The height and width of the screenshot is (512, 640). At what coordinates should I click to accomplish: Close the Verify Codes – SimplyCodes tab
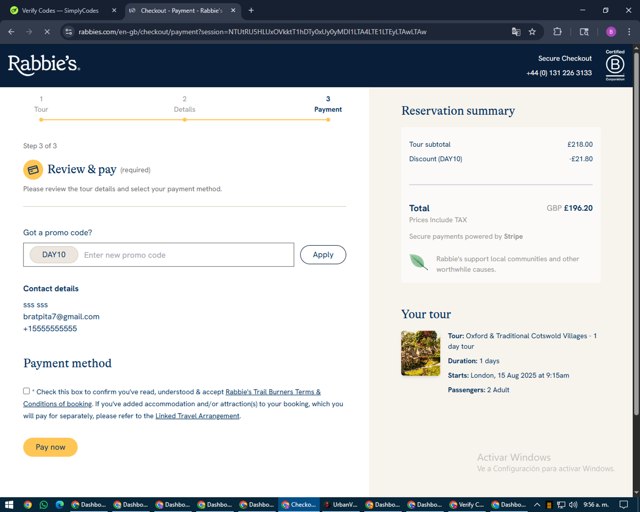[x=114, y=10]
